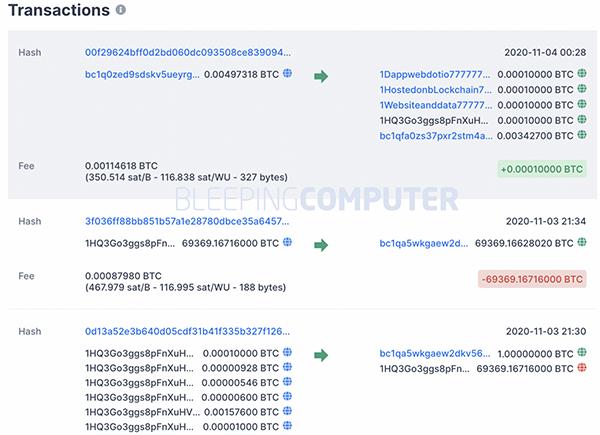
Task: Click globe icon beside 0.00157600 BTC
Action: click(287, 411)
